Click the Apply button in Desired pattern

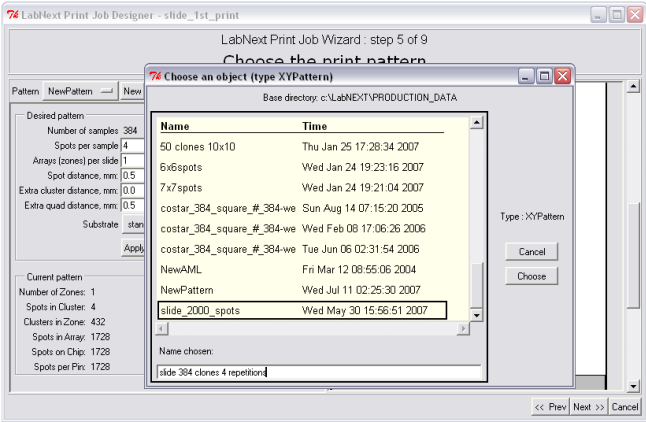tap(133, 248)
